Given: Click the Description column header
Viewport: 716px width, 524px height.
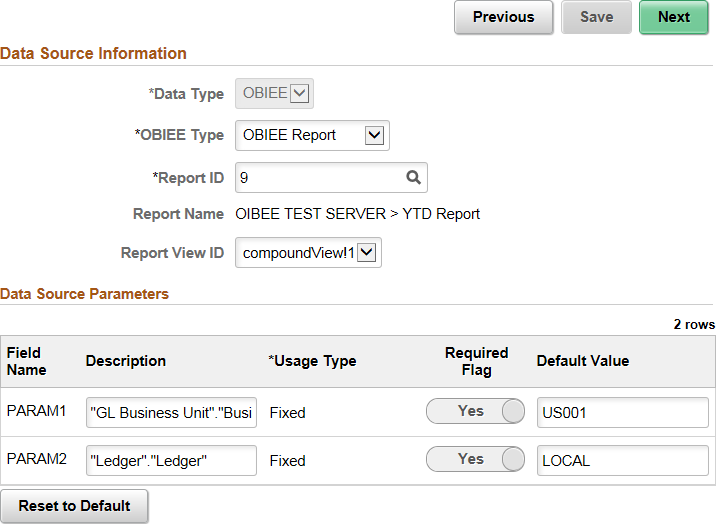Looking at the screenshot, I should coord(126,361).
